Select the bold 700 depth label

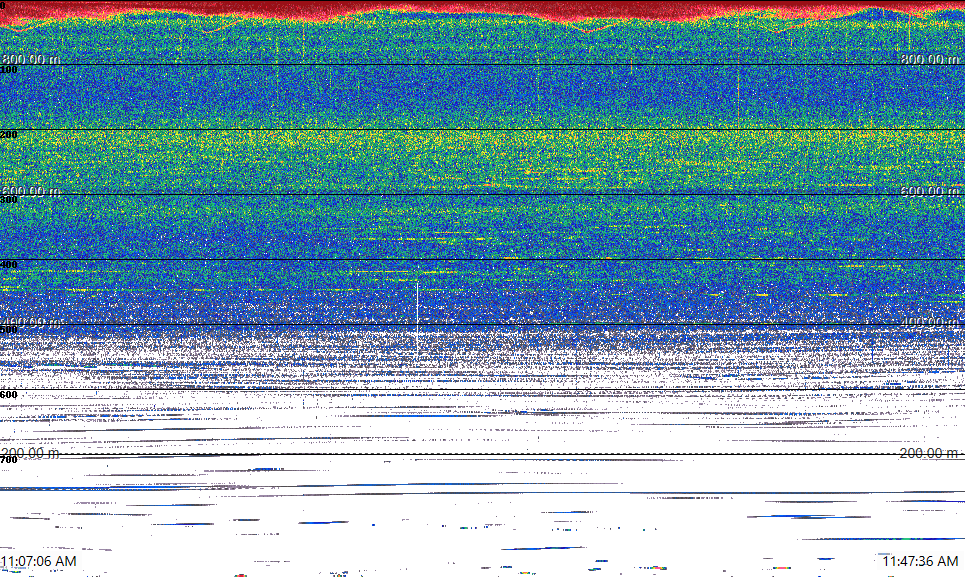pyautogui.click(x=9, y=460)
